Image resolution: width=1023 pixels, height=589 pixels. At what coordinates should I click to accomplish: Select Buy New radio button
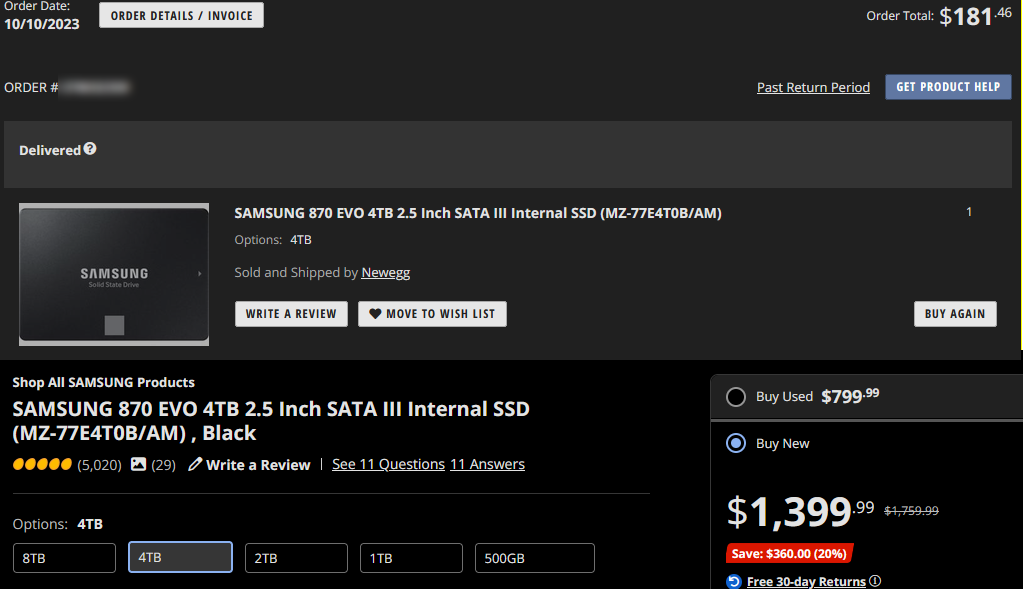[x=736, y=444]
